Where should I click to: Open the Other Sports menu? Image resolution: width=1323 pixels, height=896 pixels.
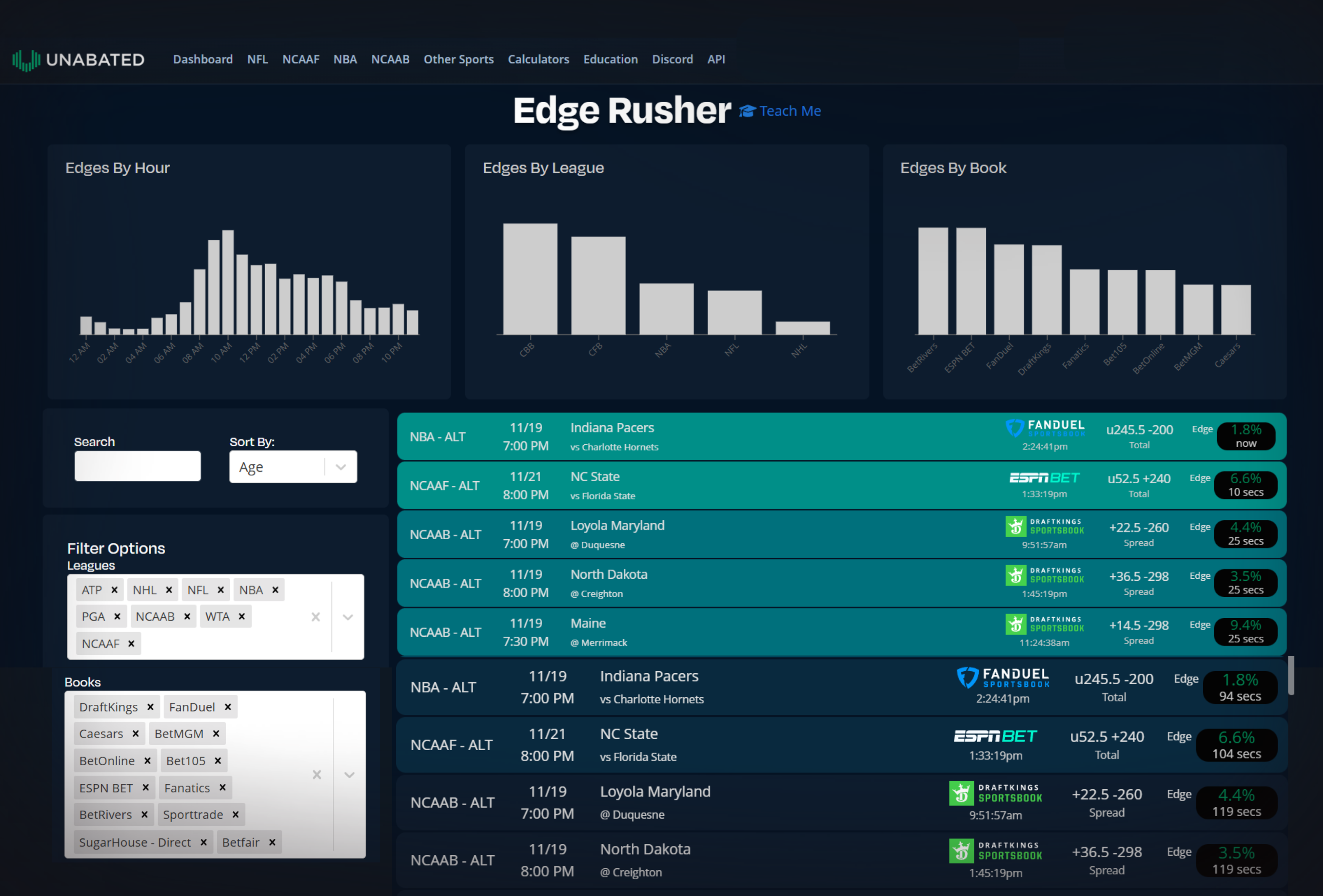[x=458, y=59]
